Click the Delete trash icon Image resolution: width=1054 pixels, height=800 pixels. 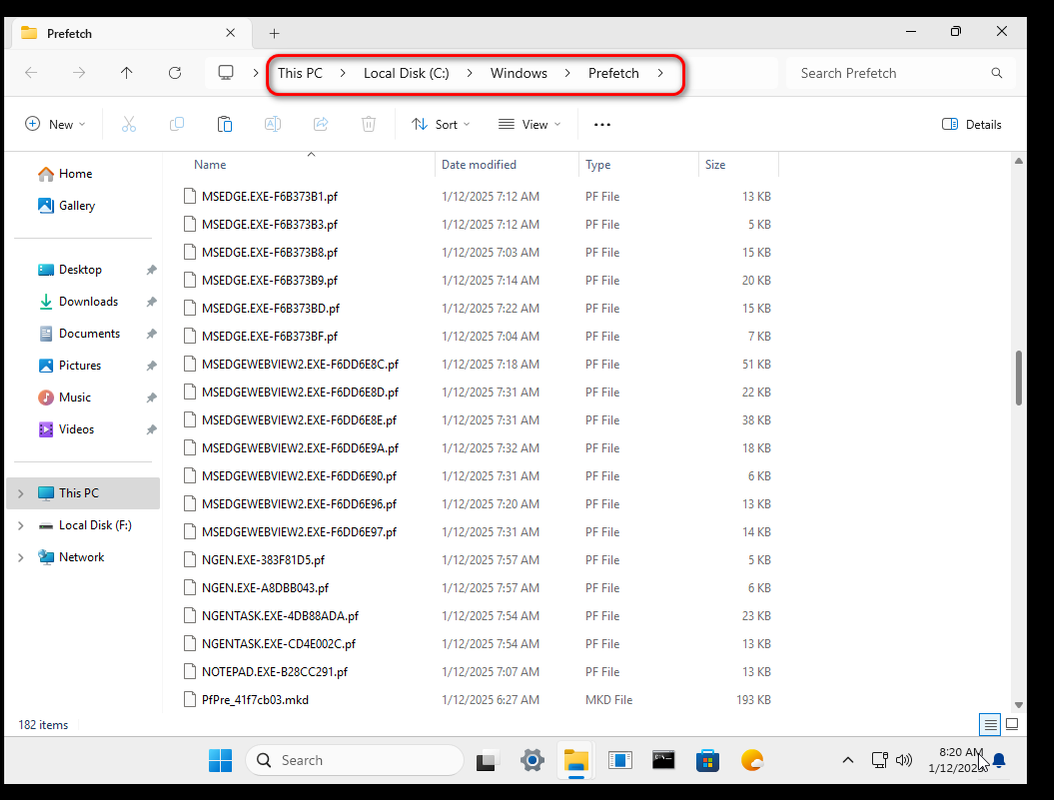368,124
